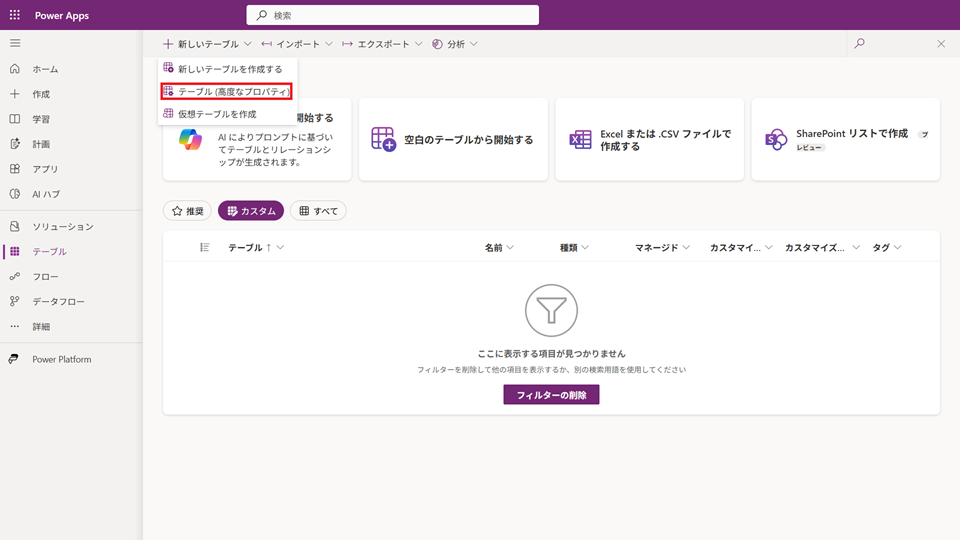
Task: Open the インポート dropdown
Action: click(x=297, y=44)
